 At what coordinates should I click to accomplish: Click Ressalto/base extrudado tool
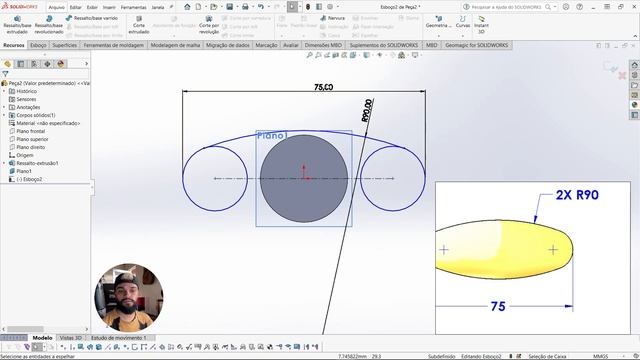(17, 25)
